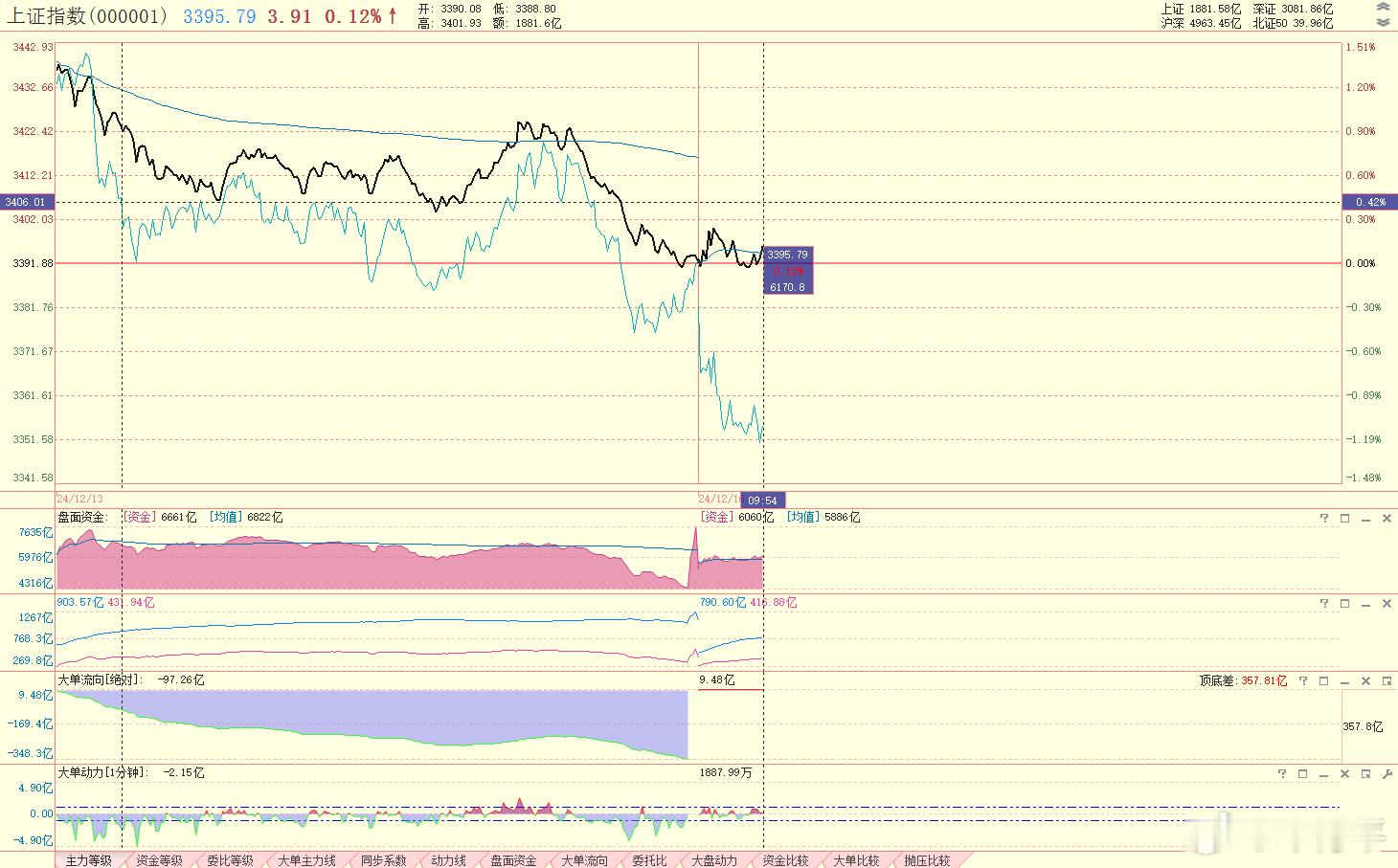This screenshot has width=1398, height=868.
Task: Close the 大单流向 panel
Action: tap(1365, 680)
